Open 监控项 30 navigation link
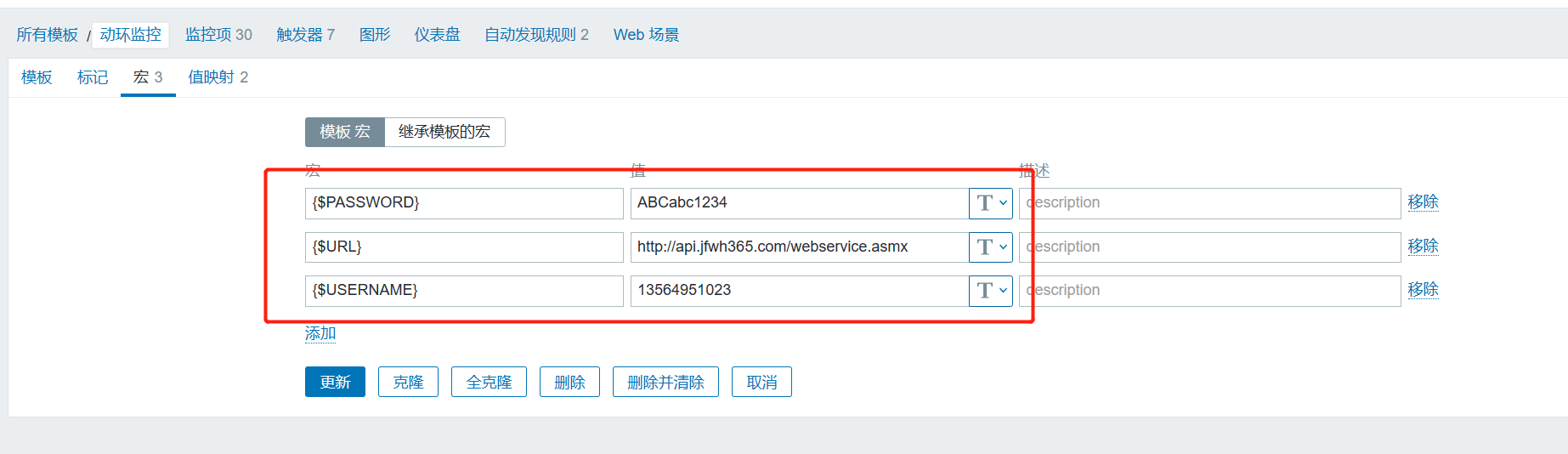1568x454 pixels. click(218, 35)
